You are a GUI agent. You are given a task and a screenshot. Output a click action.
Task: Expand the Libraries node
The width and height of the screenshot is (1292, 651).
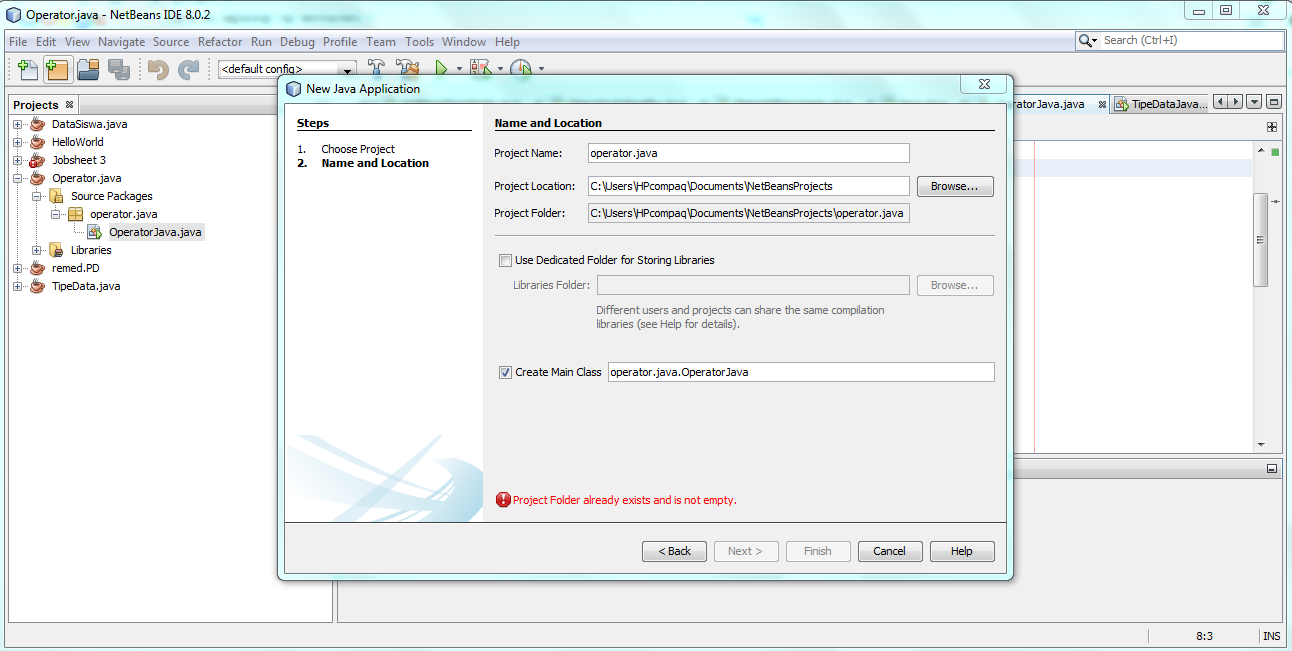pyautogui.click(x=37, y=250)
